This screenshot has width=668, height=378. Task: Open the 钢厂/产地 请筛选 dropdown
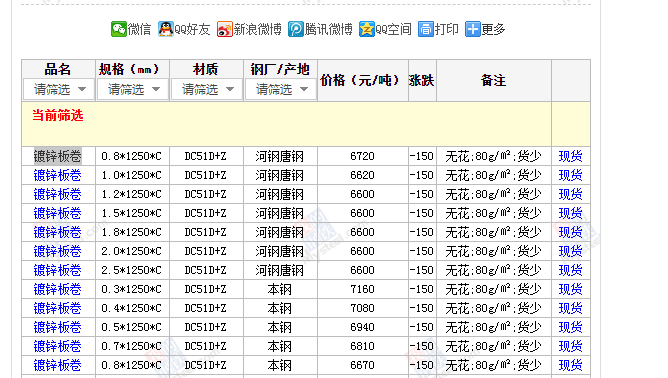click(x=281, y=89)
